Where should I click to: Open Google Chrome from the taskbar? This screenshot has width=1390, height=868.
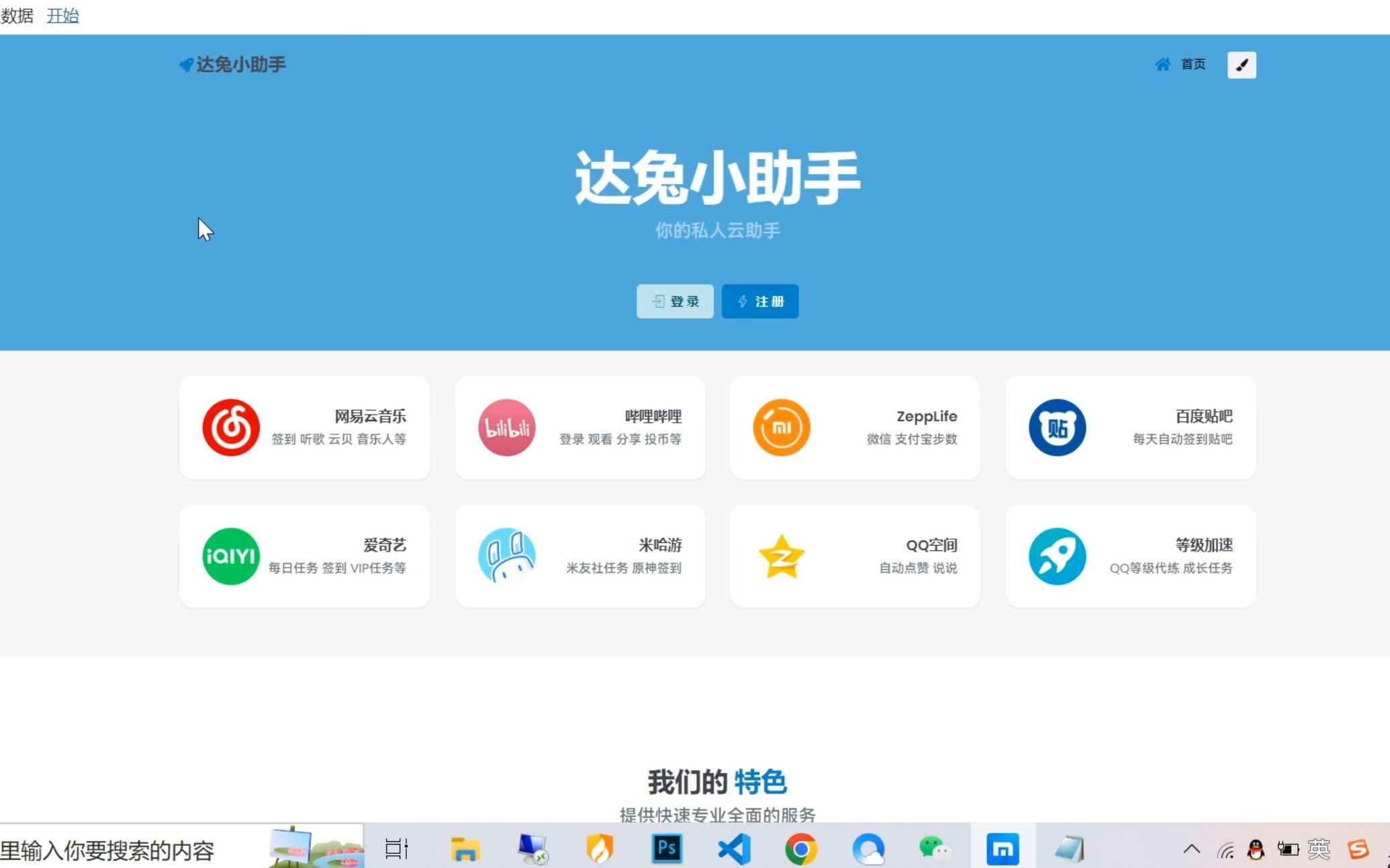[x=801, y=849]
